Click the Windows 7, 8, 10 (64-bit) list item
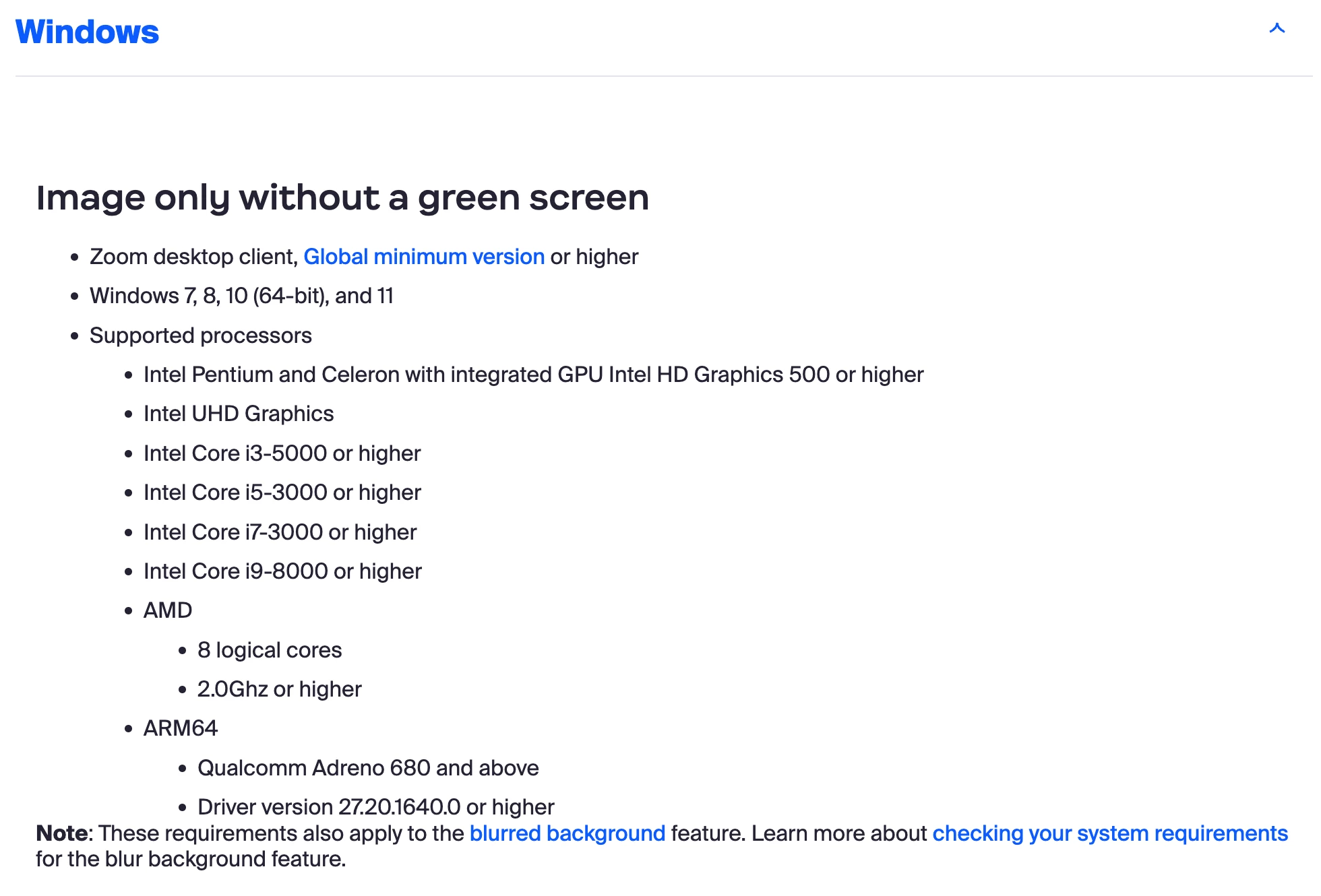 (241, 296)
